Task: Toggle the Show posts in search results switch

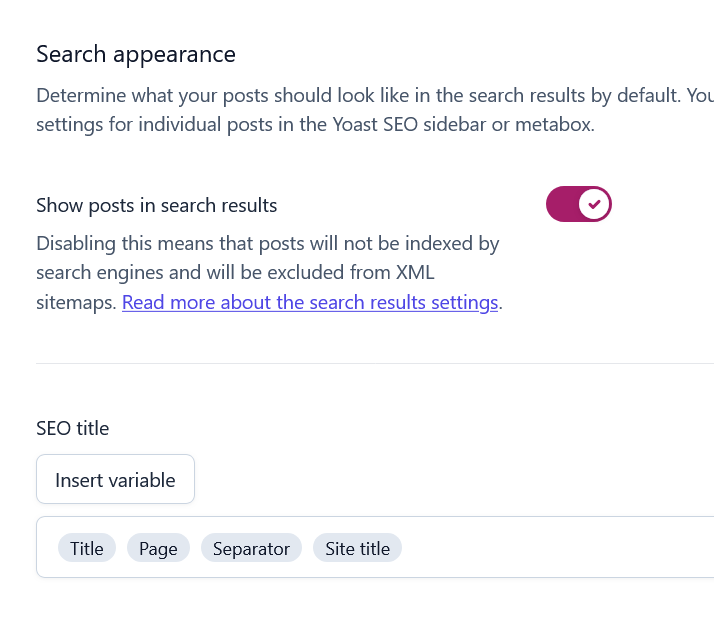Action: 578,204
